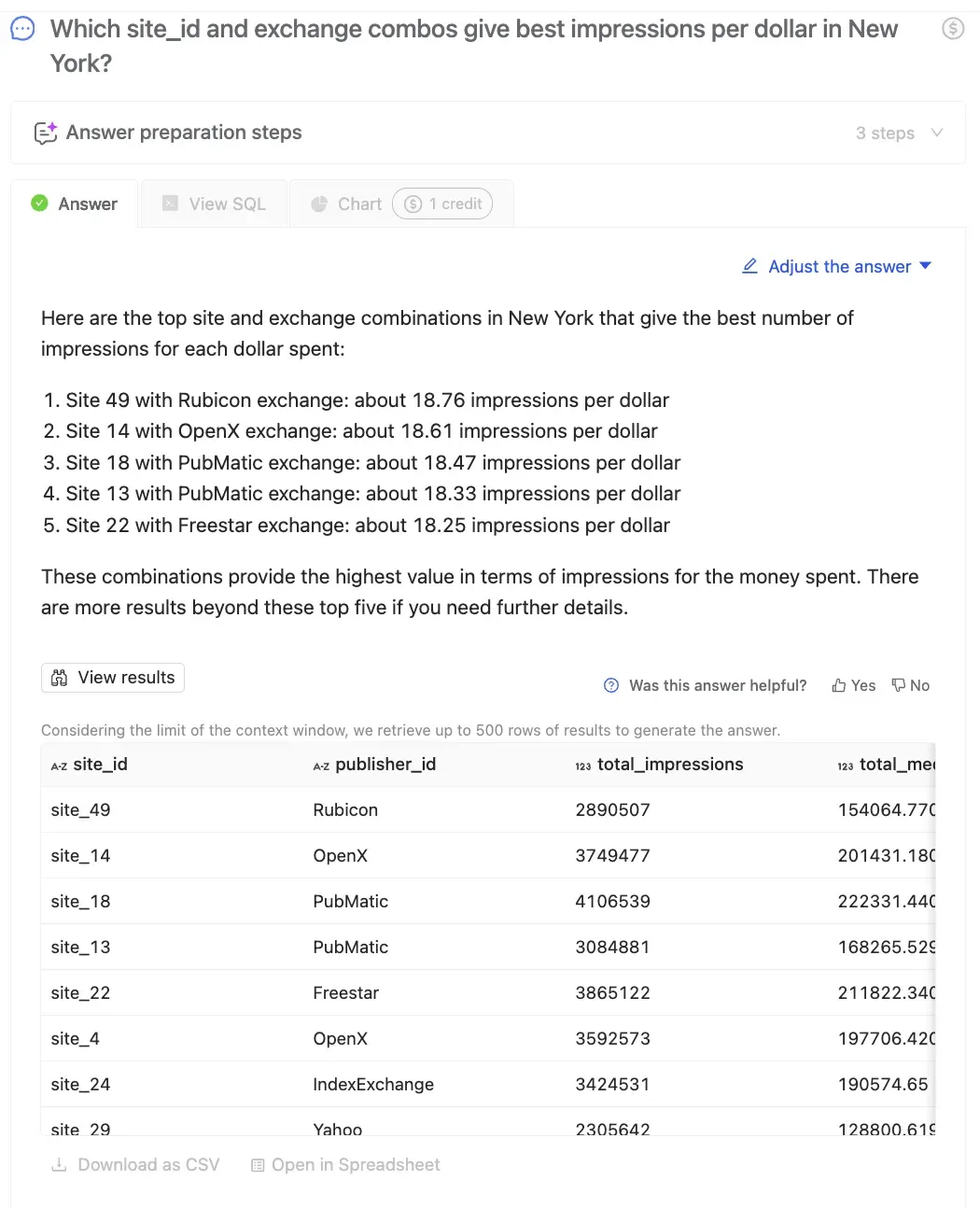Click the green checkmark on Answer tab
The image size is (980, 1208).
click(39, 203)
